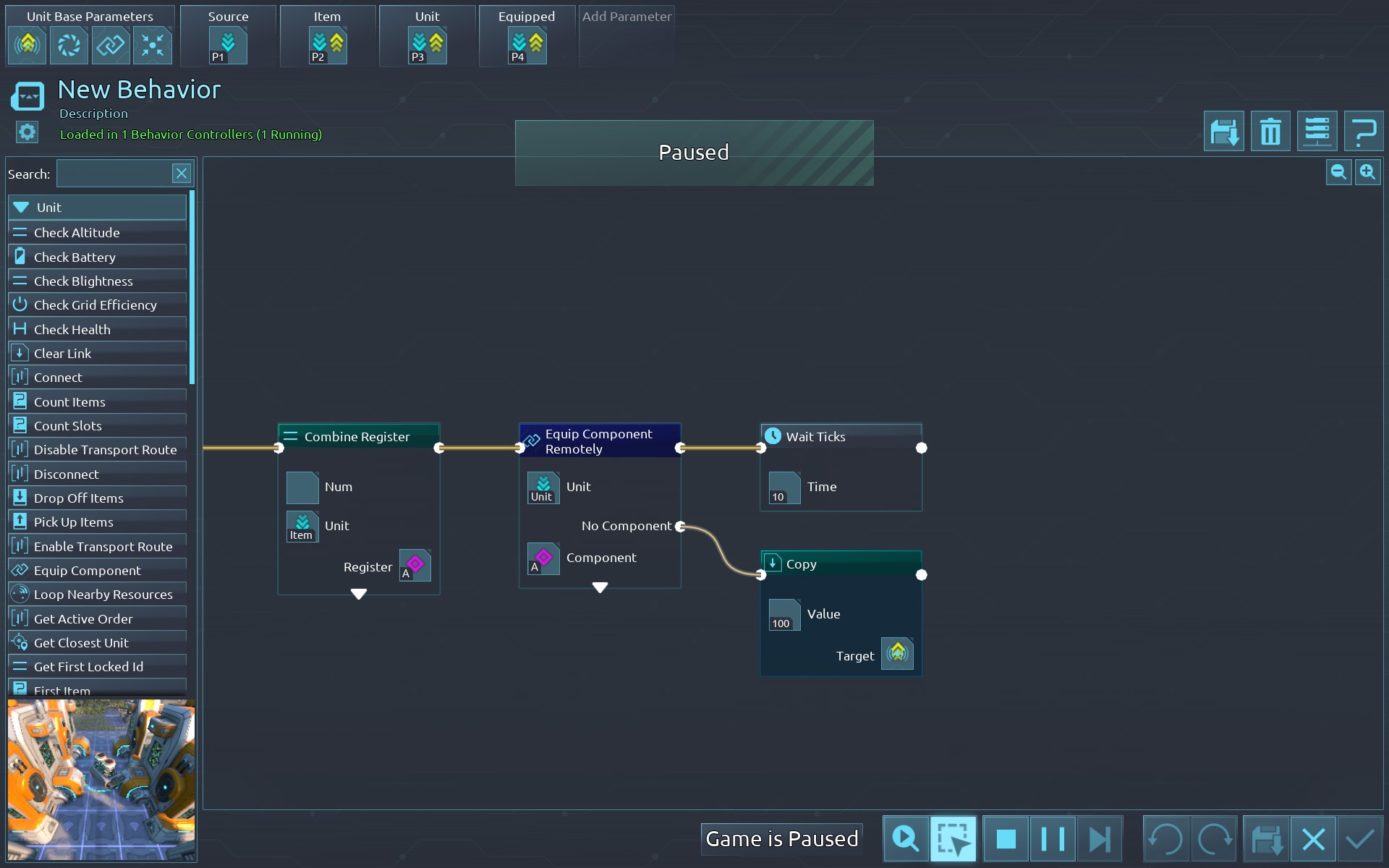Viewport: 1389px width, 868px height.
Task: Toggle the box selection mode button
Action: point(953,839)
